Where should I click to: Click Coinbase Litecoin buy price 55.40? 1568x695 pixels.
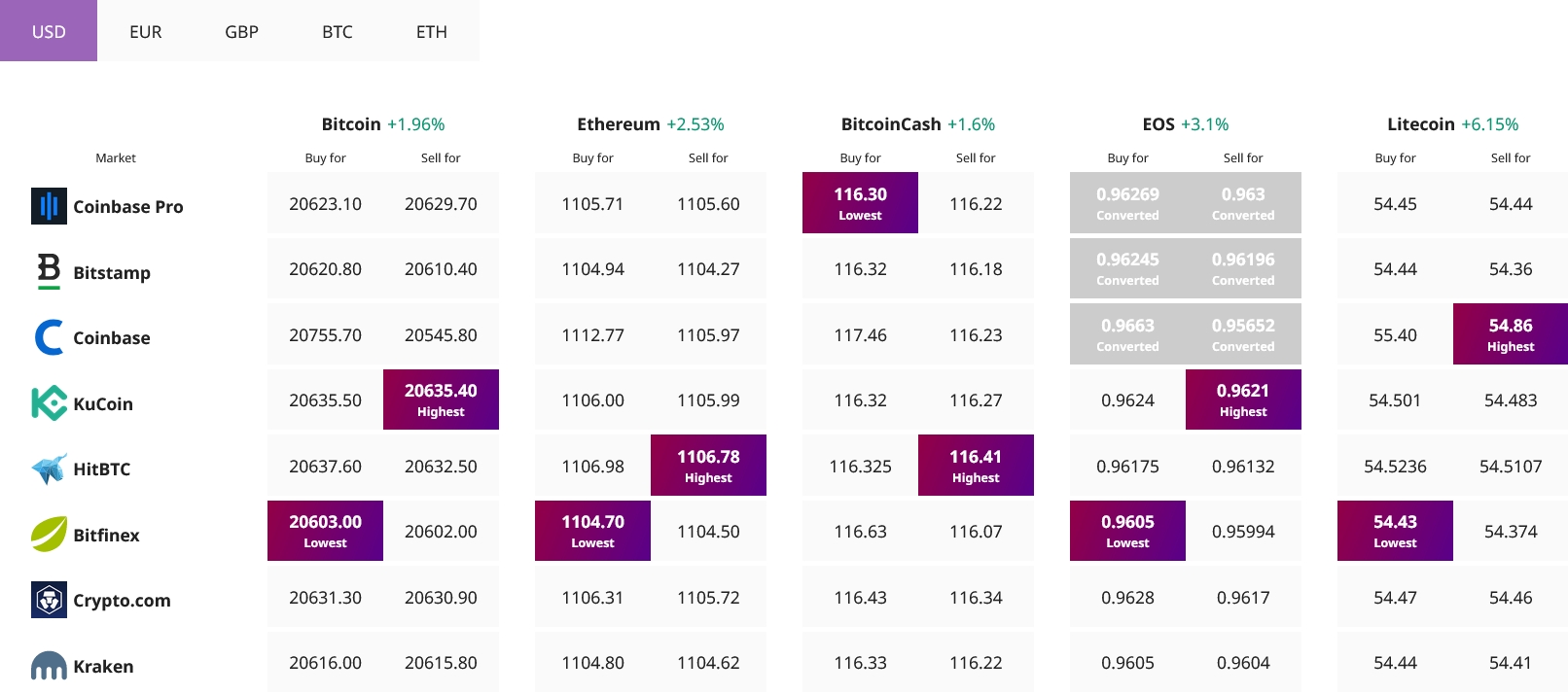(1395, 335)
